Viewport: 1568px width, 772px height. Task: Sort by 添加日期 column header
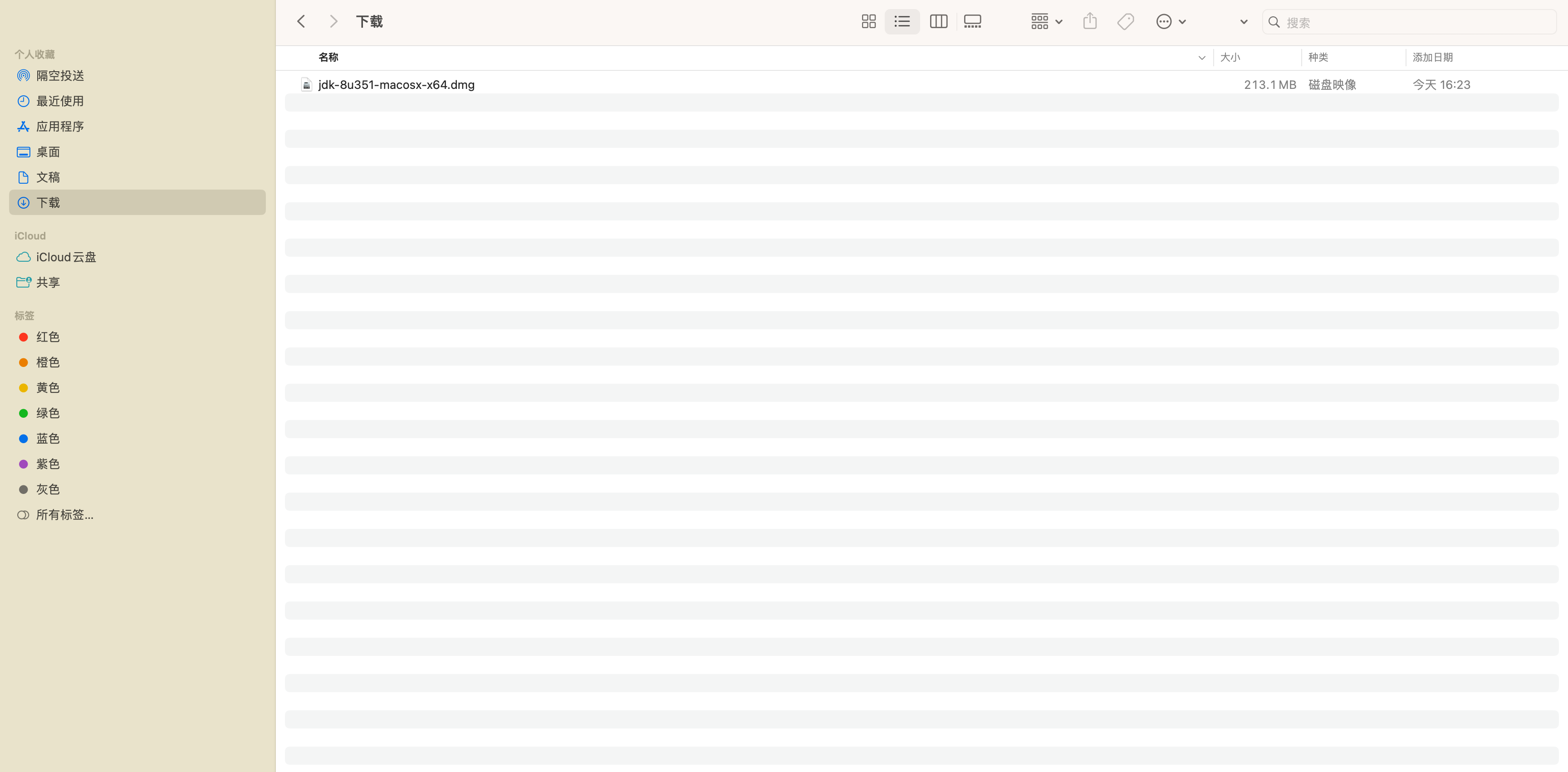[x=1433, y=57]
